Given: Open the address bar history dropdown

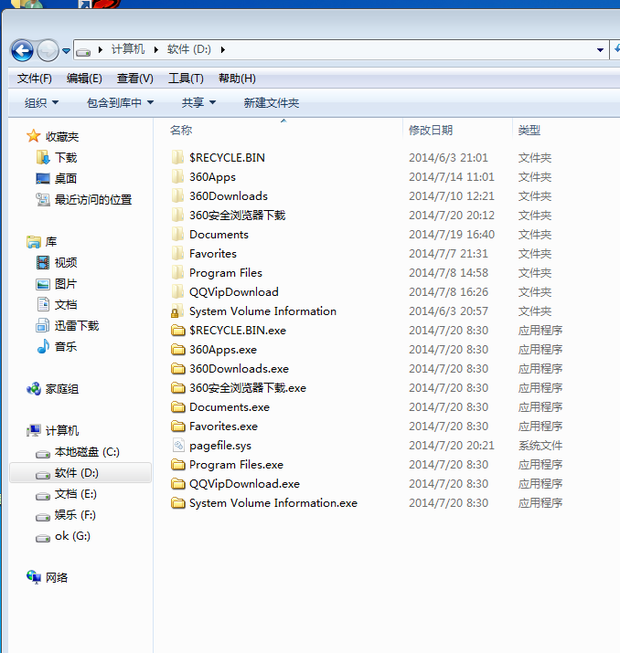Looking at the screenshot, I should click(600, 50).
